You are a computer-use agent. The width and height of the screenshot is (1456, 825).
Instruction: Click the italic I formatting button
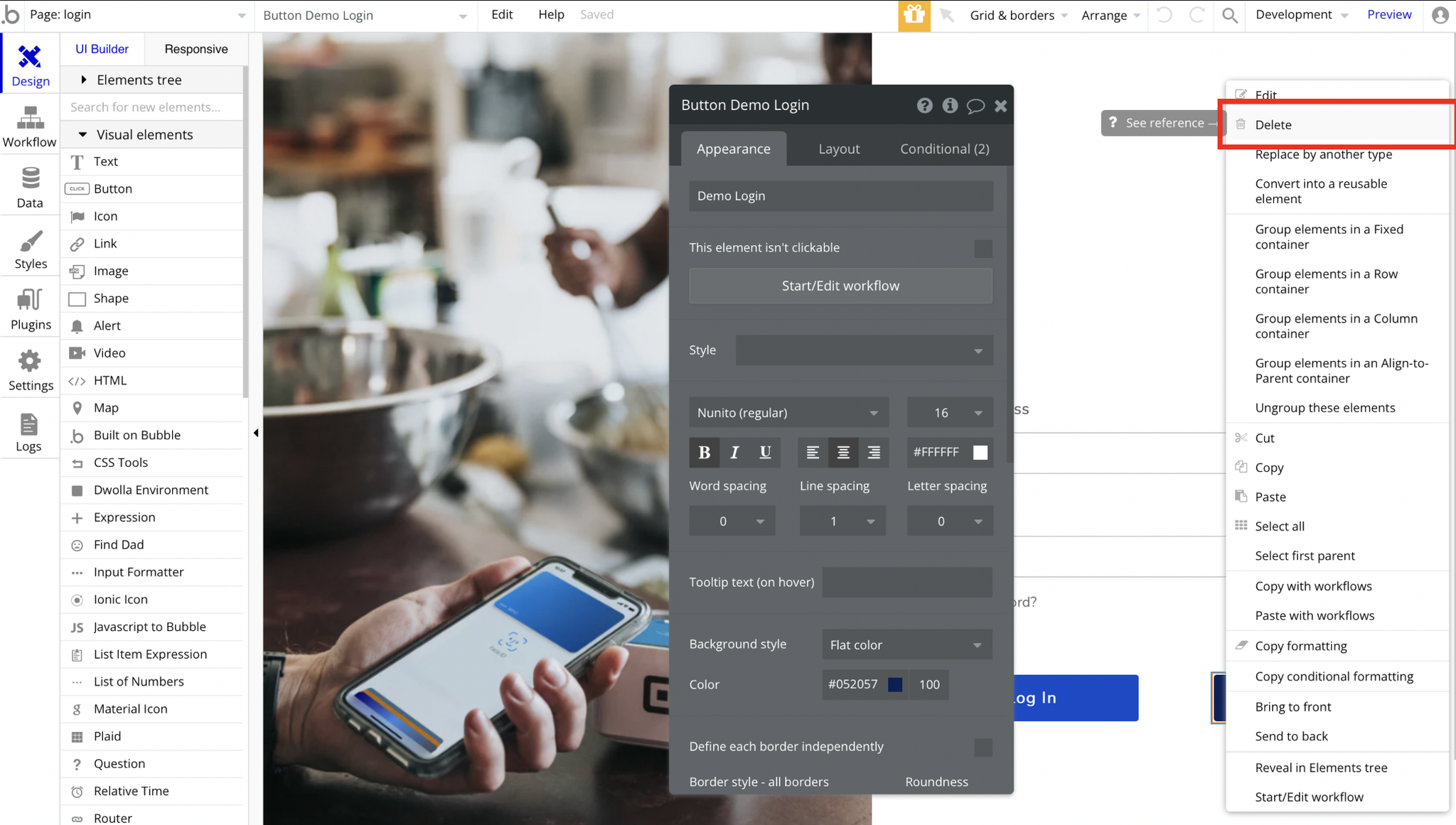click(x=734, y=451)
